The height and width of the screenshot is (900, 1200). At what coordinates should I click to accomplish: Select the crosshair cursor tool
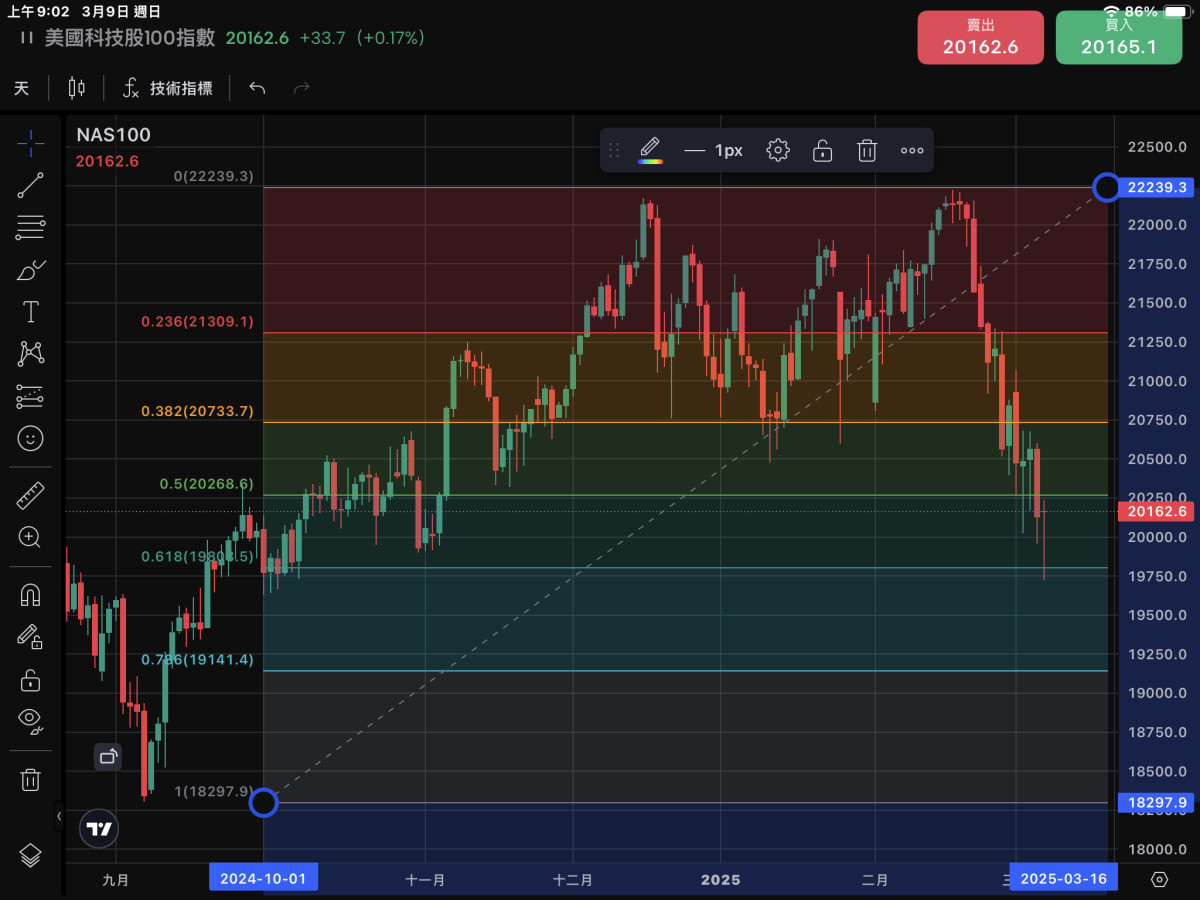[30, 144]
